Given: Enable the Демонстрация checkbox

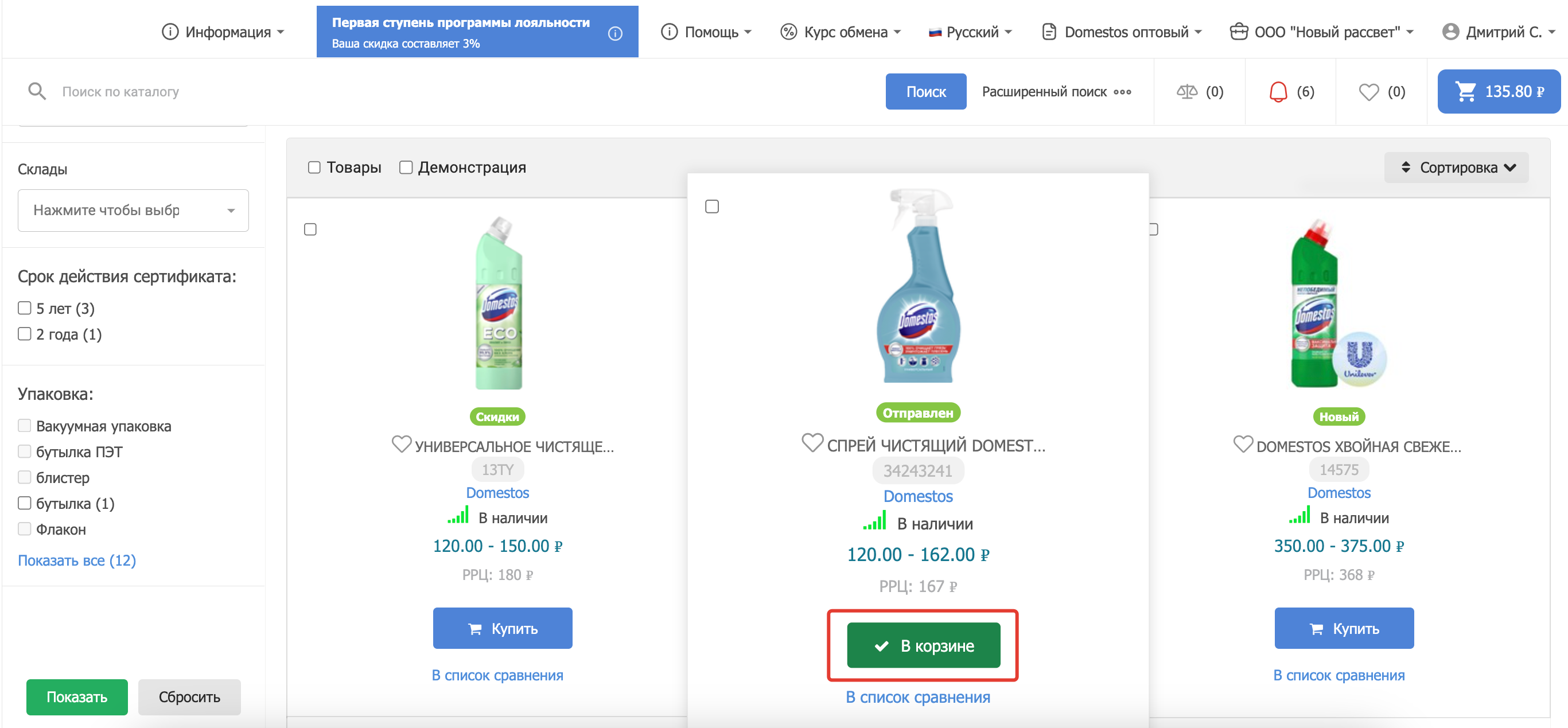Looking at the screenshot, I should [x=406, y=168].
